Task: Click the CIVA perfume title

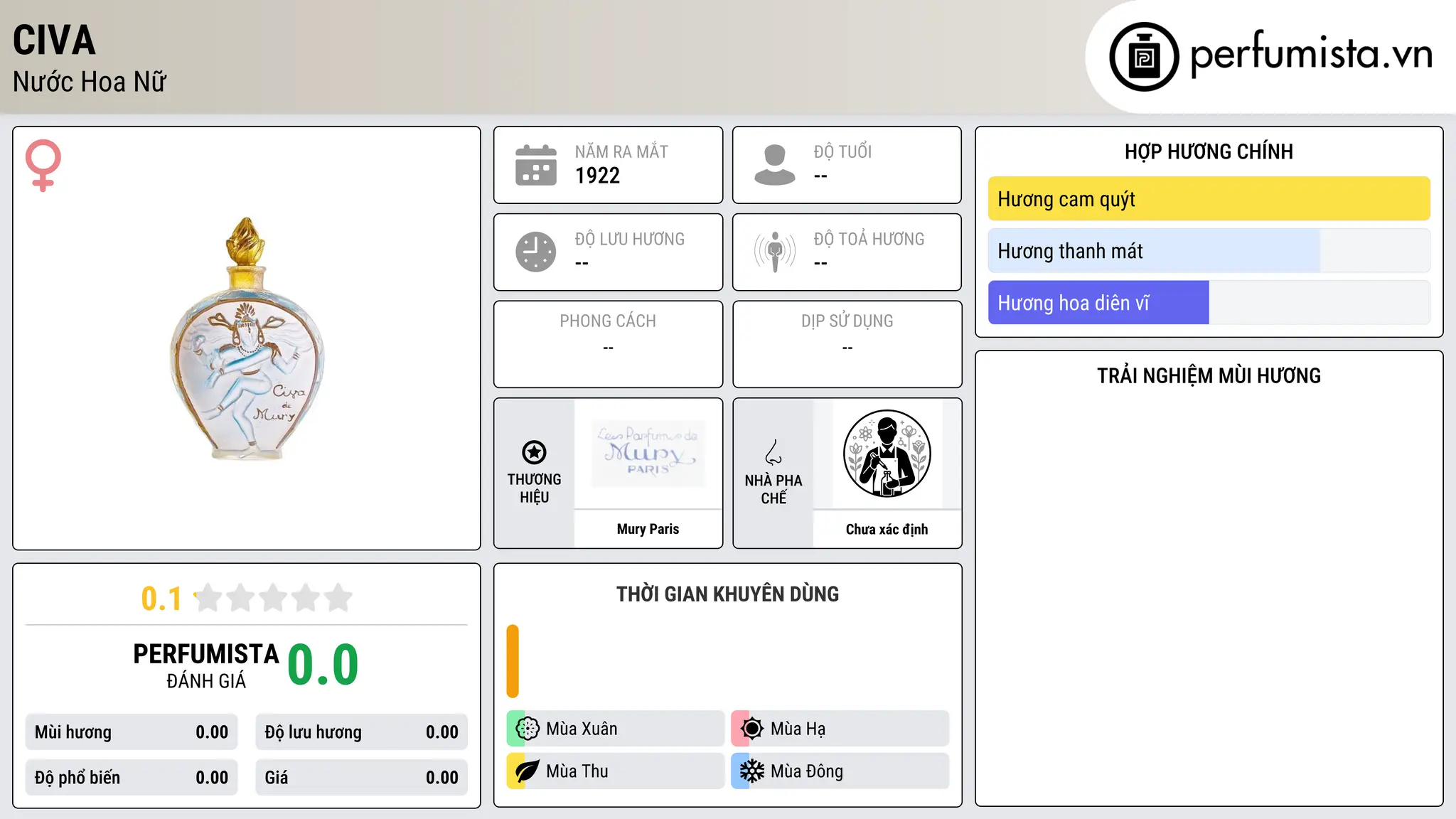Action: point(54,40)
